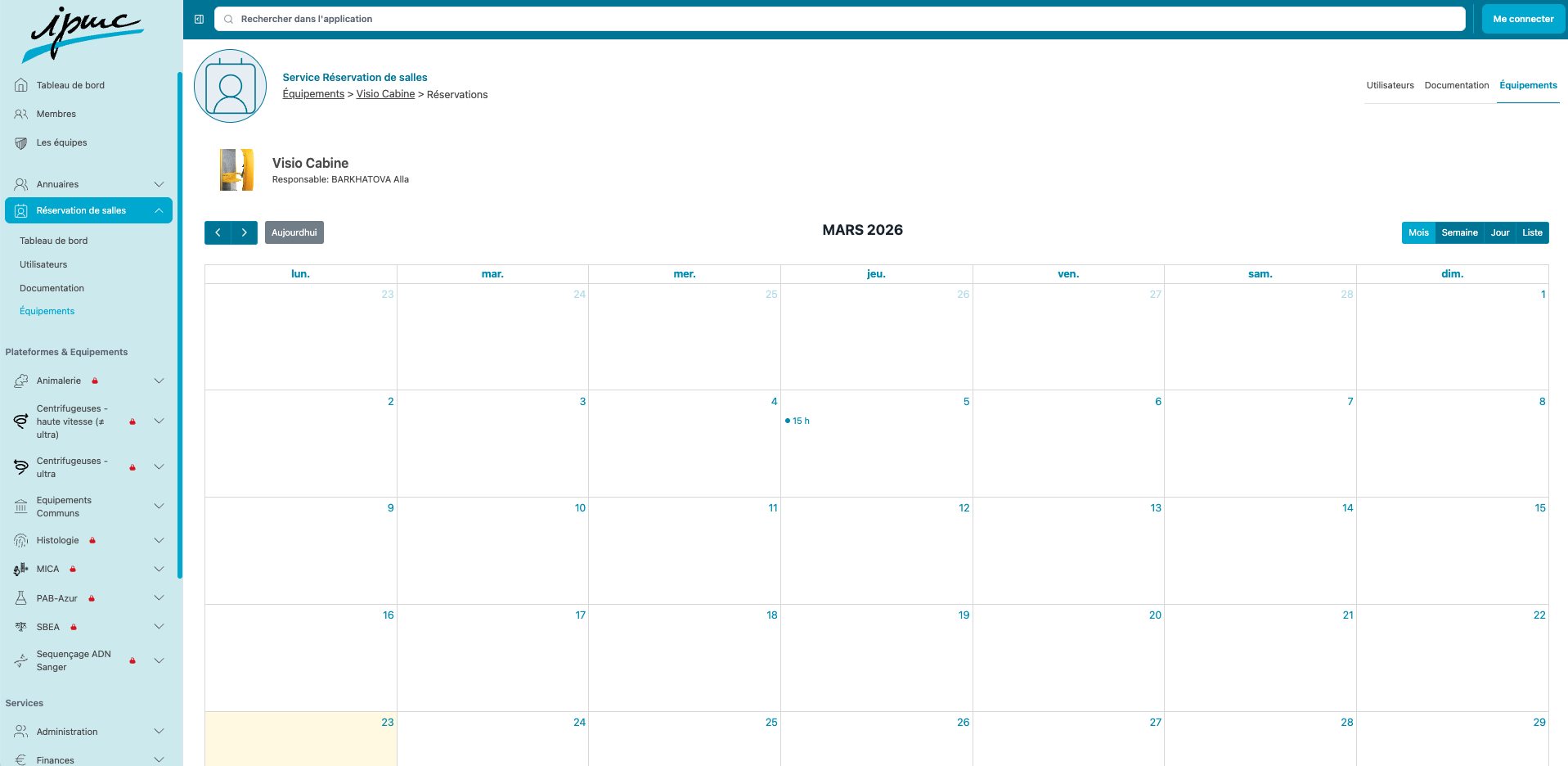Switch to the Documentation tab

click(x=1457, y=85)
